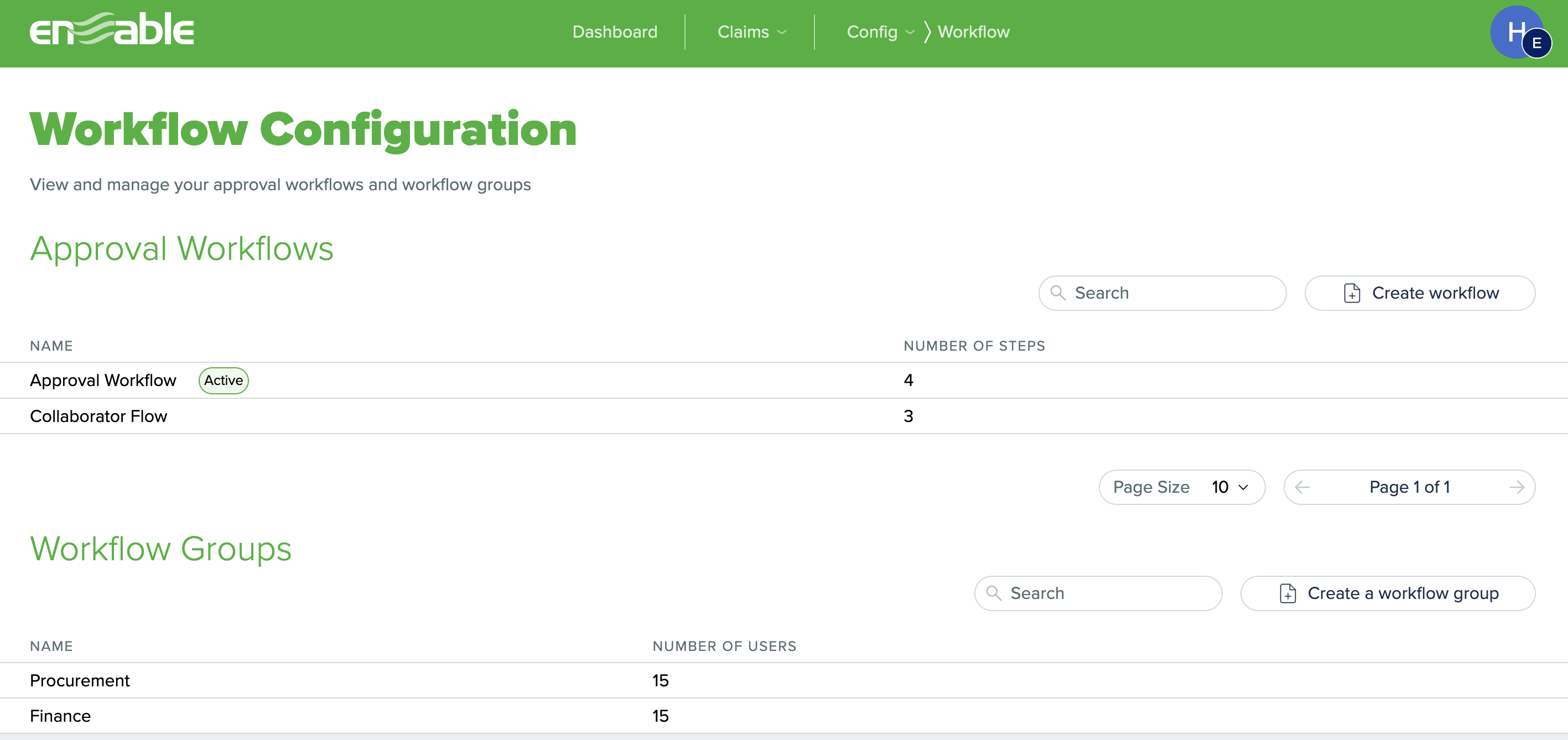Viewport: 1568px width, 740px height.
Task: Click the search magnifier icon in Approval Workflows
Action: (1057, 293)
